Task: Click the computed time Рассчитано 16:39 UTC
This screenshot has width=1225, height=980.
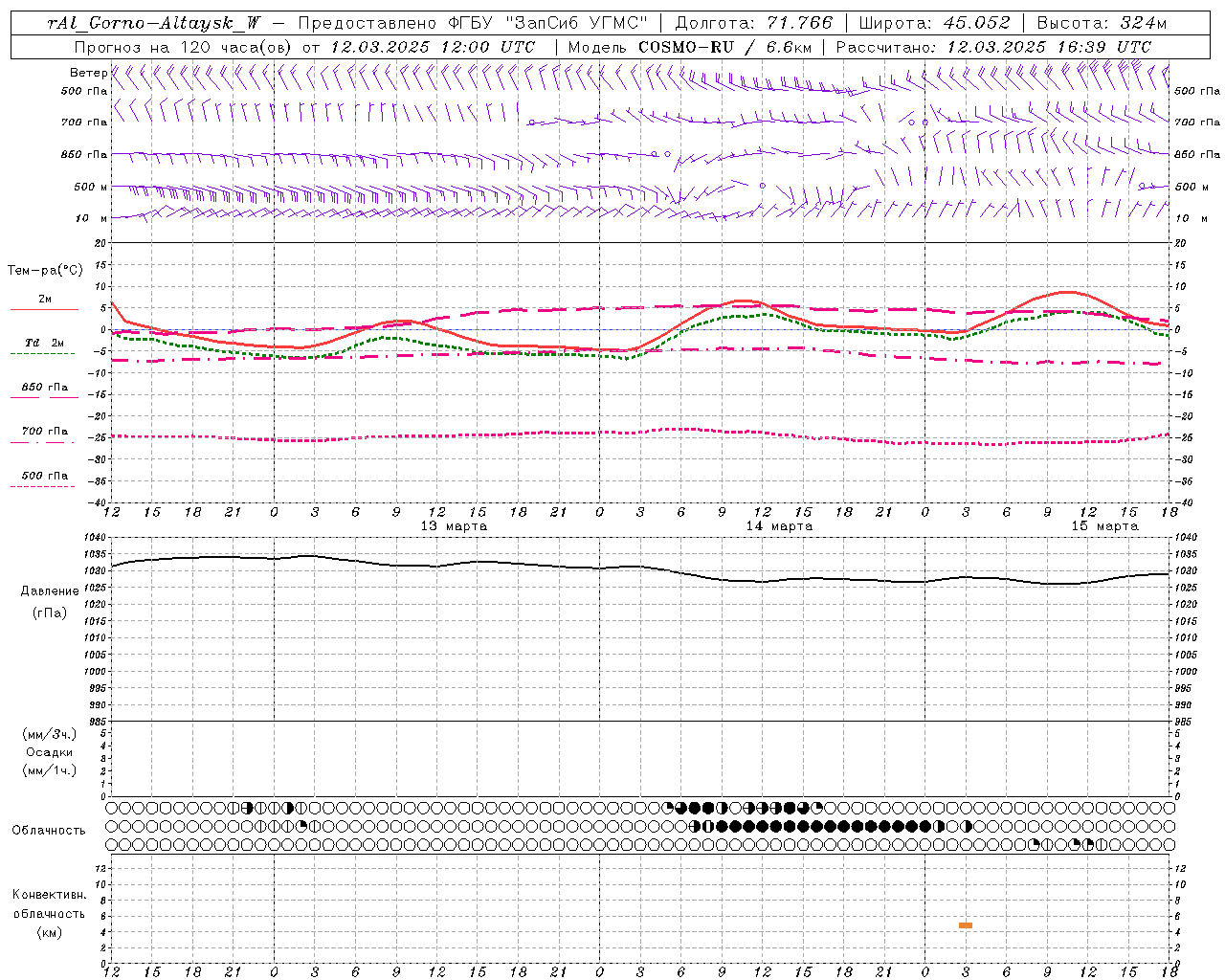Action: (x=993, y=47)
